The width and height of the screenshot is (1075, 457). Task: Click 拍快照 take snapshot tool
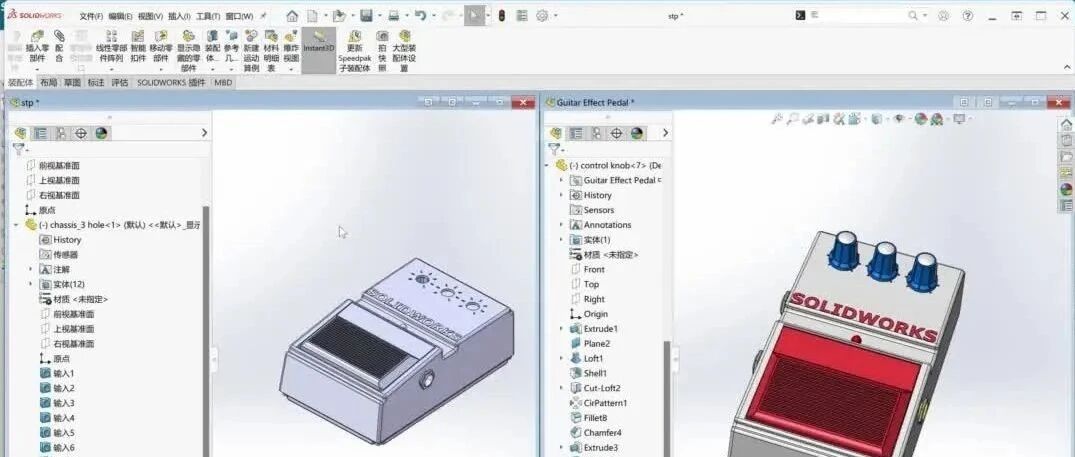pyautogui.click(x=383, y=51)
